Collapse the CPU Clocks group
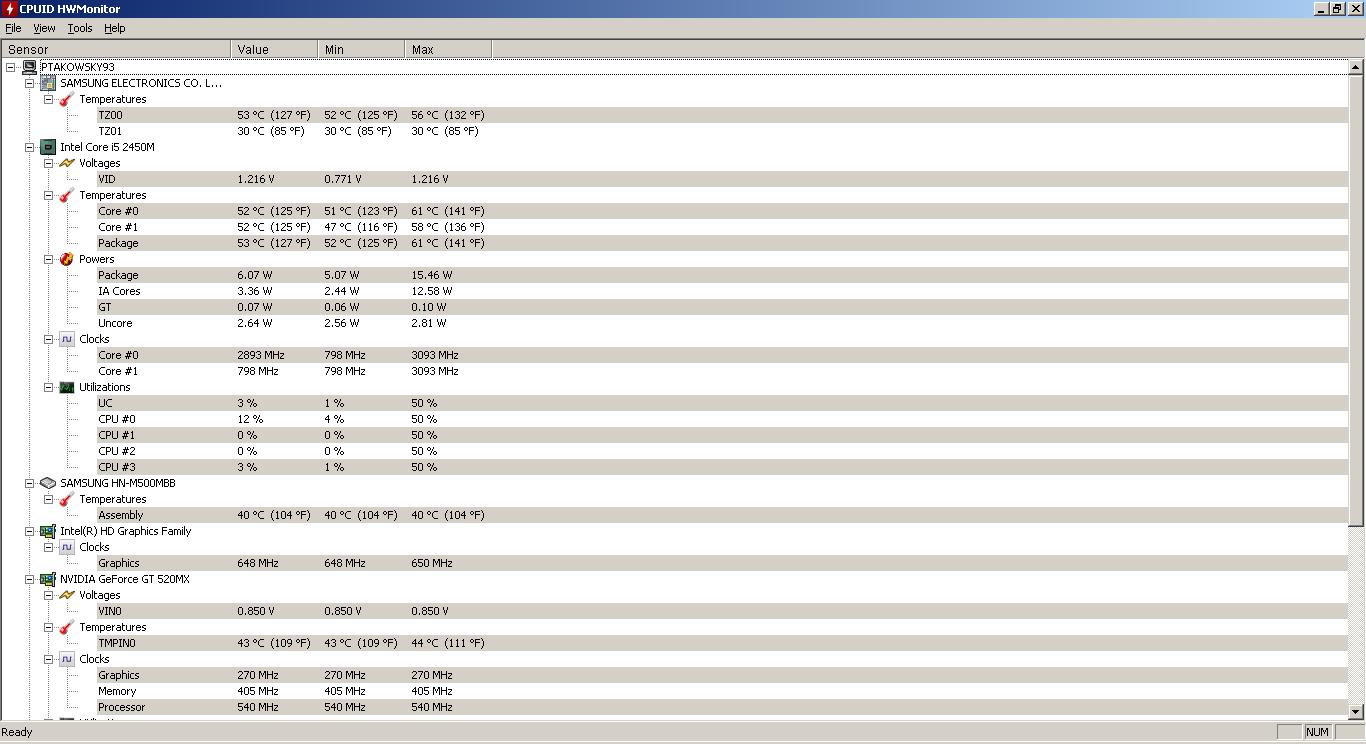 [48, 339]
